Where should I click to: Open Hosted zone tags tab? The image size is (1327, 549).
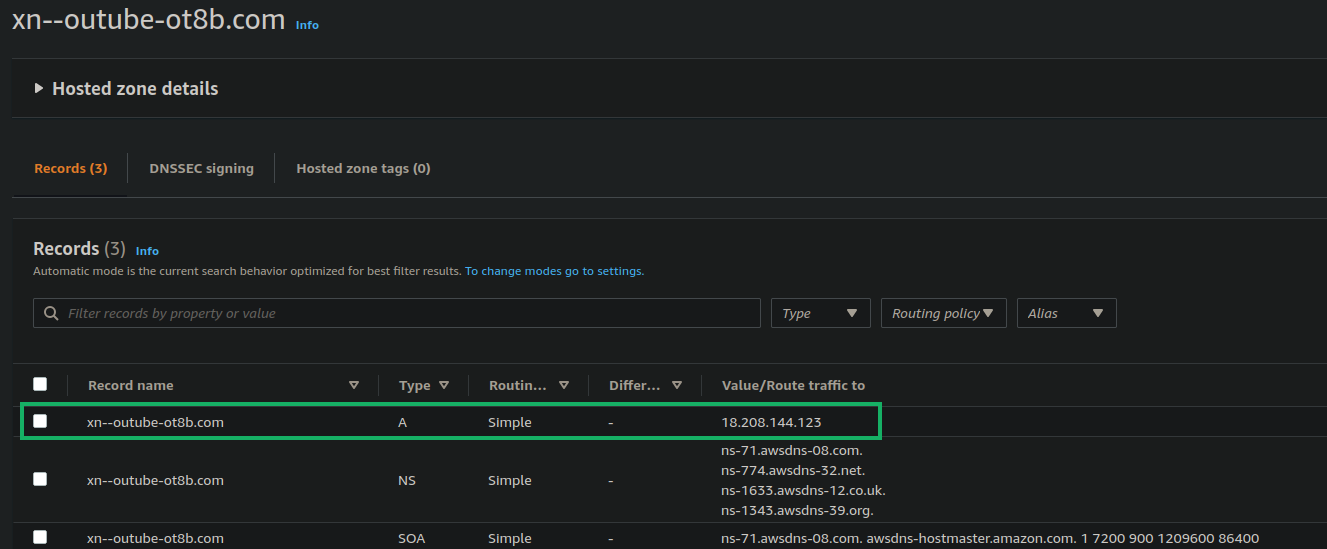(363, 168)
